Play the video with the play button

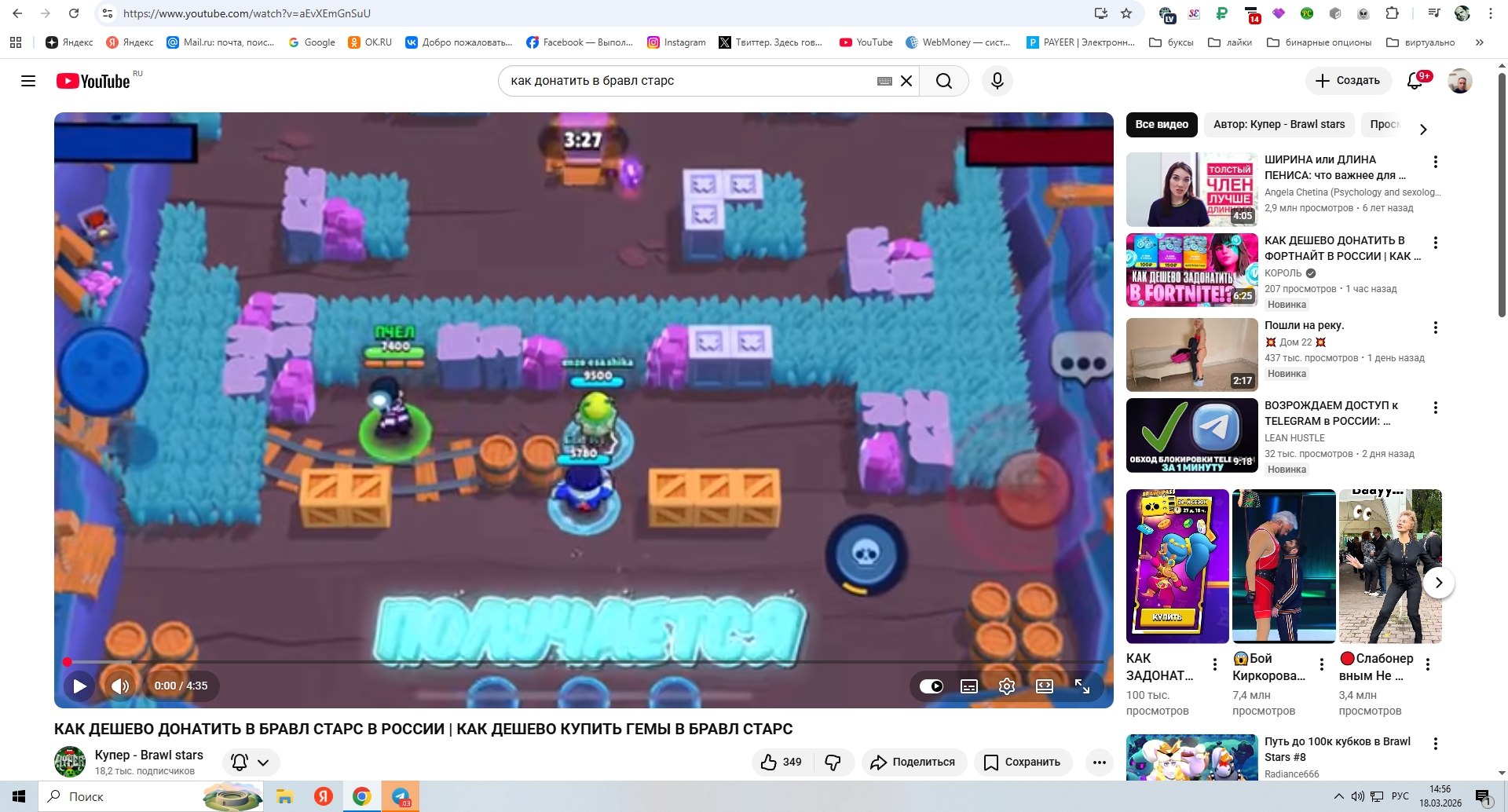(79, 686)
